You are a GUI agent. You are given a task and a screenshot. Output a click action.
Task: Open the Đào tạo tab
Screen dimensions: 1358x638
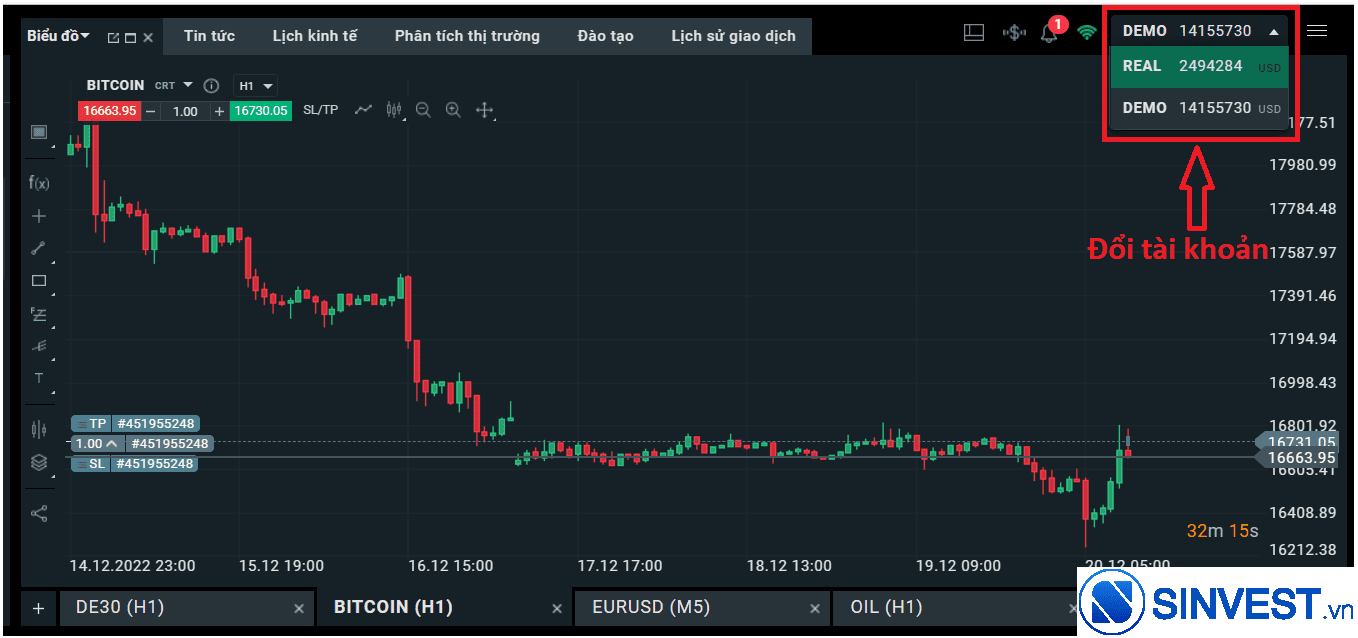[x=606, y=36]
